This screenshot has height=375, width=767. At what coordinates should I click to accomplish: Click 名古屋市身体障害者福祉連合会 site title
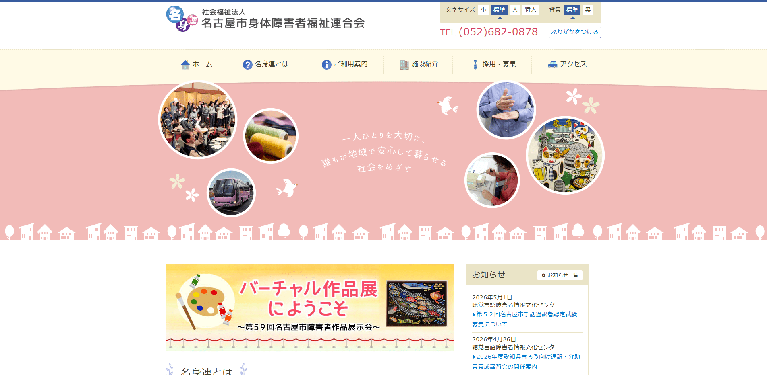pyautogui.click(x=283, y=22)
